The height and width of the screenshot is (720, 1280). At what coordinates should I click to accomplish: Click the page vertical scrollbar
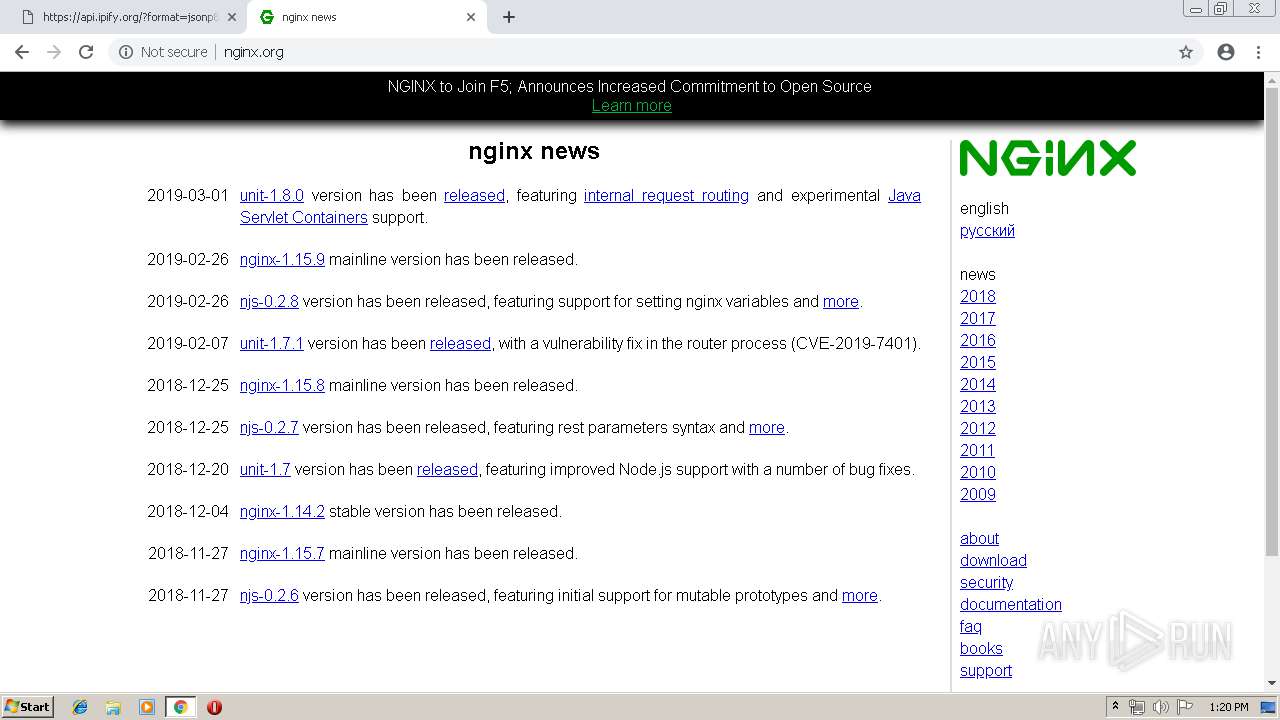1272,320
